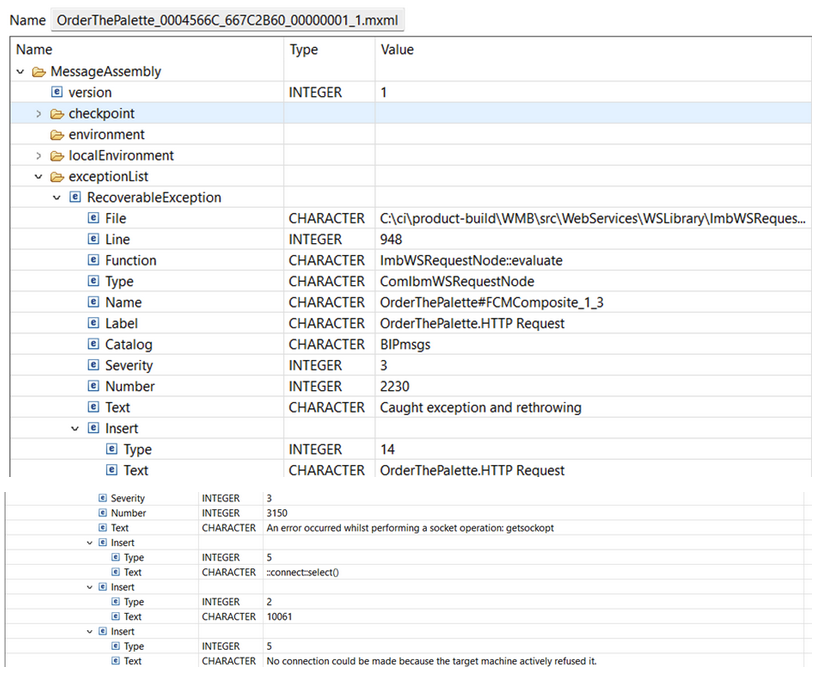Click the version value 1

(x=383, y=92)
